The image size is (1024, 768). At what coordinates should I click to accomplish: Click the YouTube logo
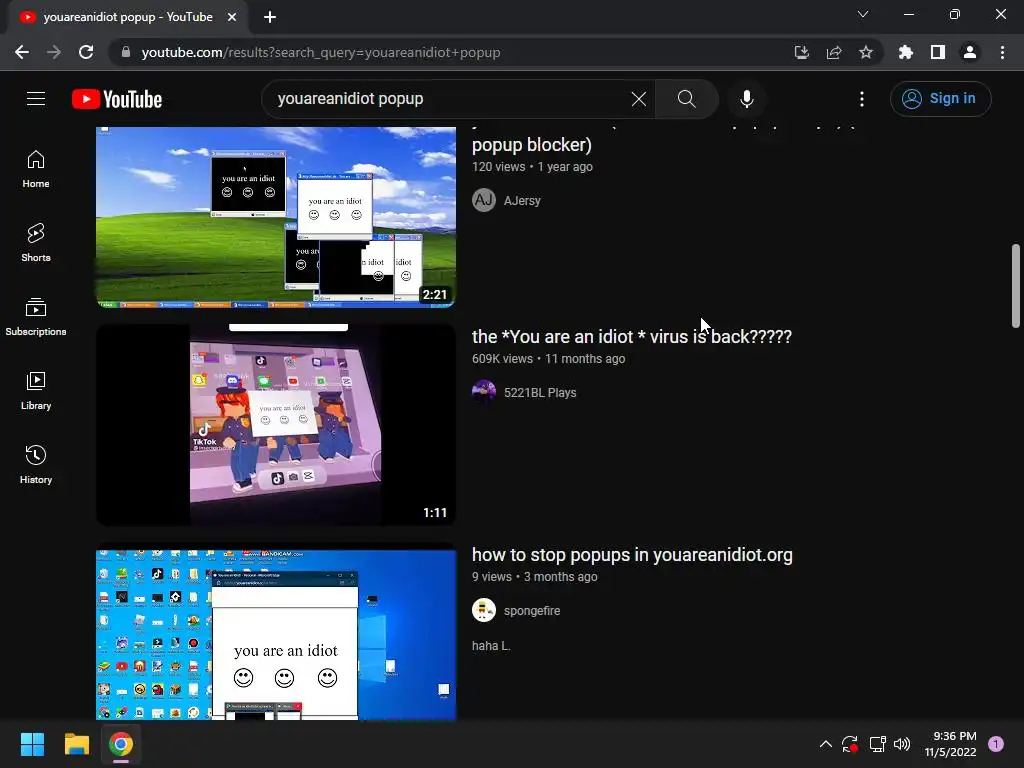tap(117, 99)
